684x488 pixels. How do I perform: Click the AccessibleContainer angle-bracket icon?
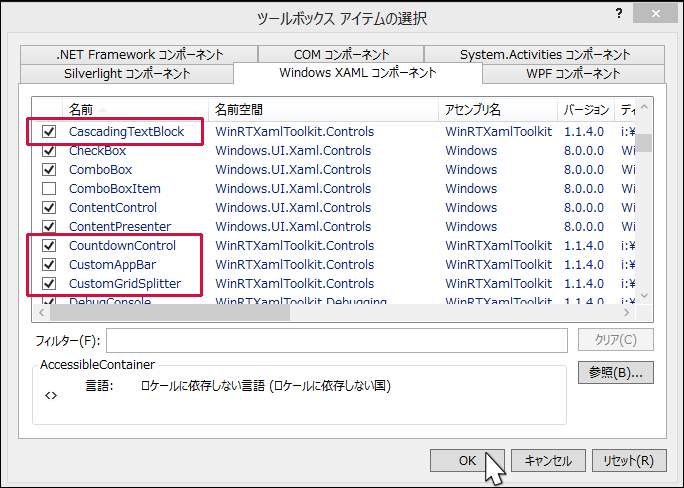pyautogui.click(x=51, y=396)
